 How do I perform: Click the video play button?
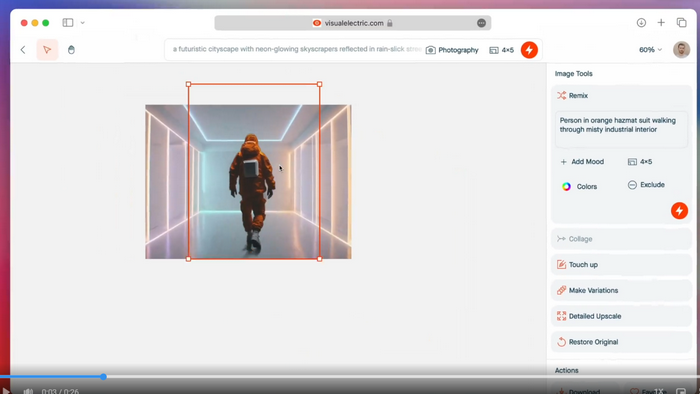pyautogui.click(x=6, y=391)
